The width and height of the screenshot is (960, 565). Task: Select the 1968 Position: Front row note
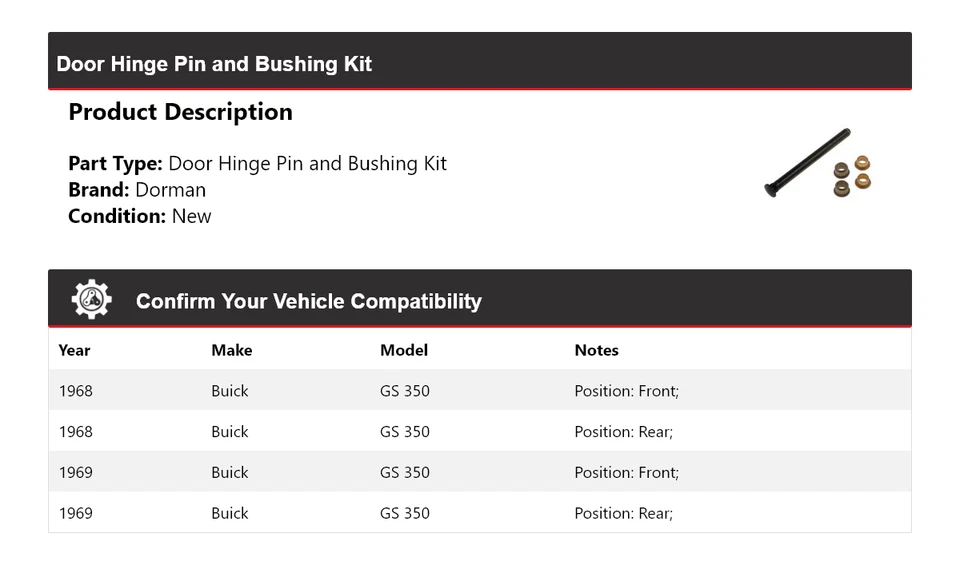[626, 391]
